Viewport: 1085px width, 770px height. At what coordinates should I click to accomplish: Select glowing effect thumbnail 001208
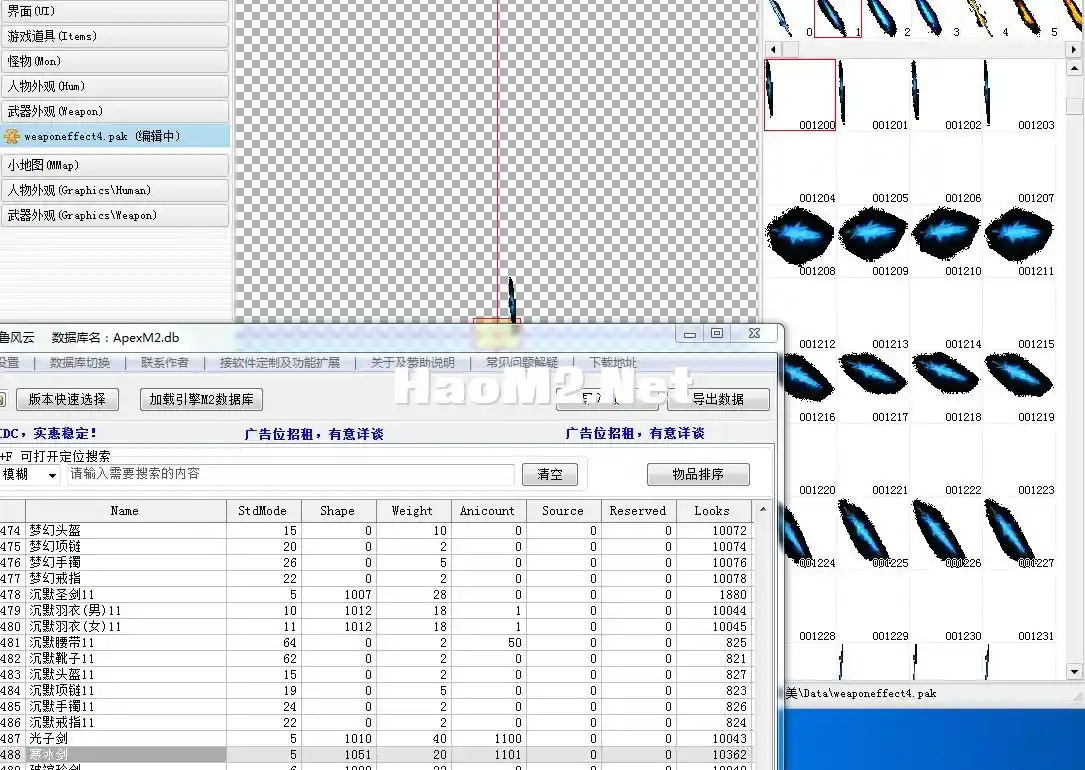pos(800,241)
